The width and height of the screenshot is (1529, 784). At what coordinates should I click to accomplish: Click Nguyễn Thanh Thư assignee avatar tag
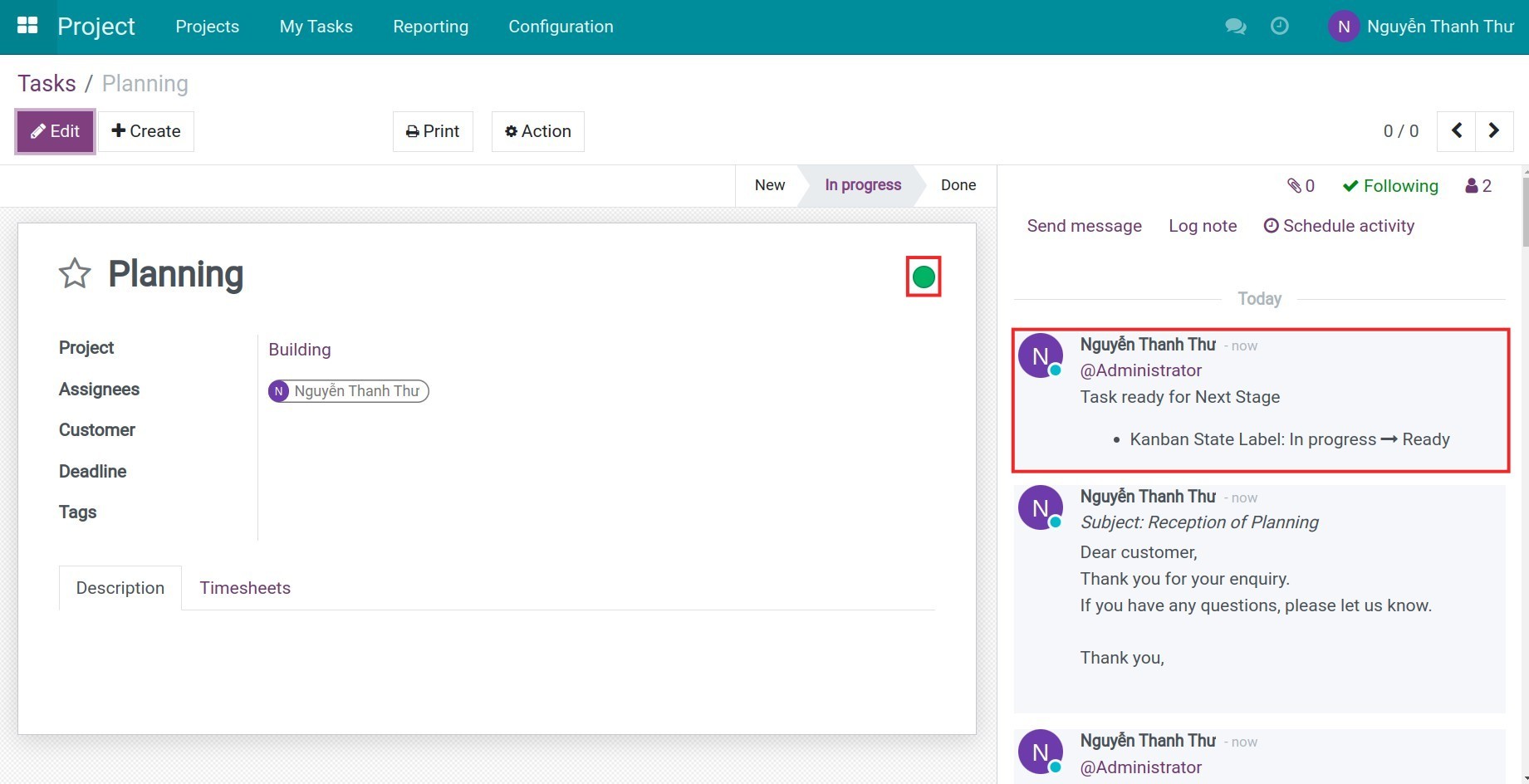(x=348, y=391)
